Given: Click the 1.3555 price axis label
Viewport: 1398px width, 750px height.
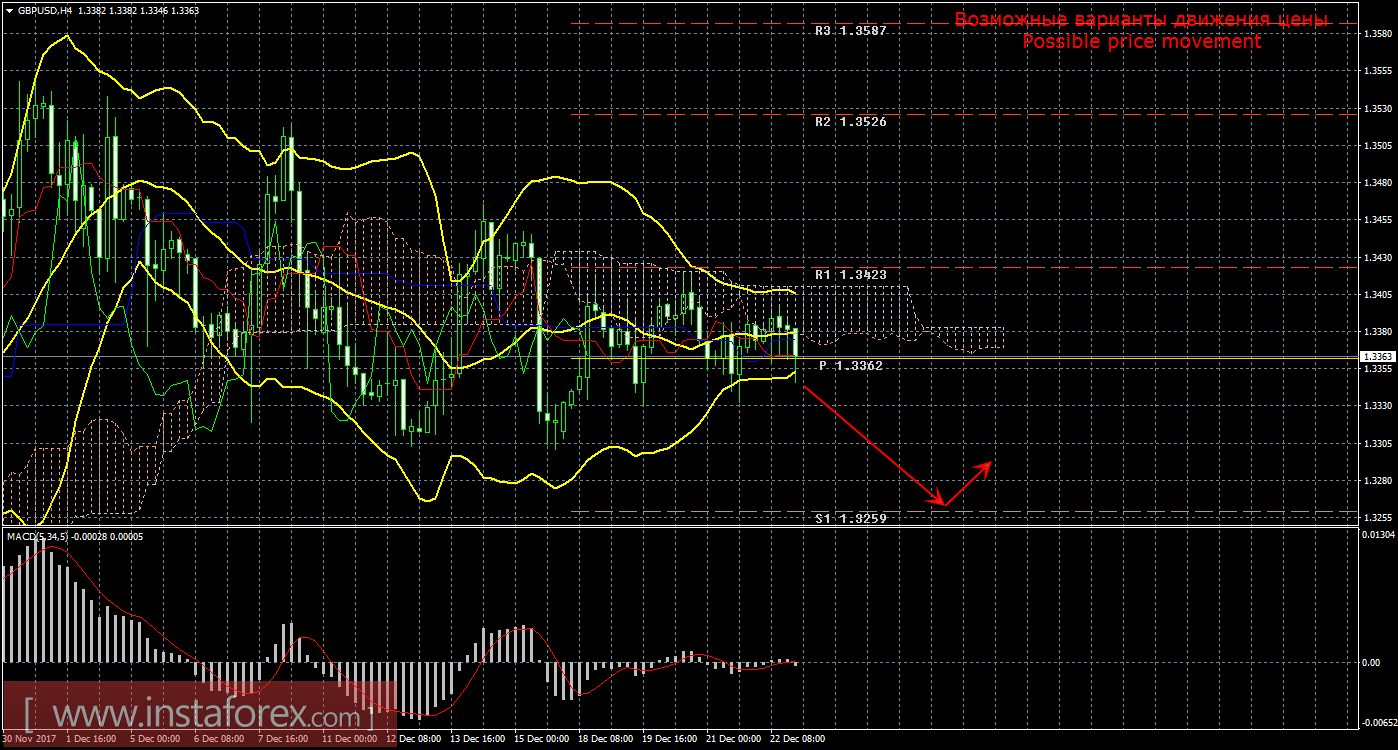Looking at the screenshot, I should (1377, 71).
